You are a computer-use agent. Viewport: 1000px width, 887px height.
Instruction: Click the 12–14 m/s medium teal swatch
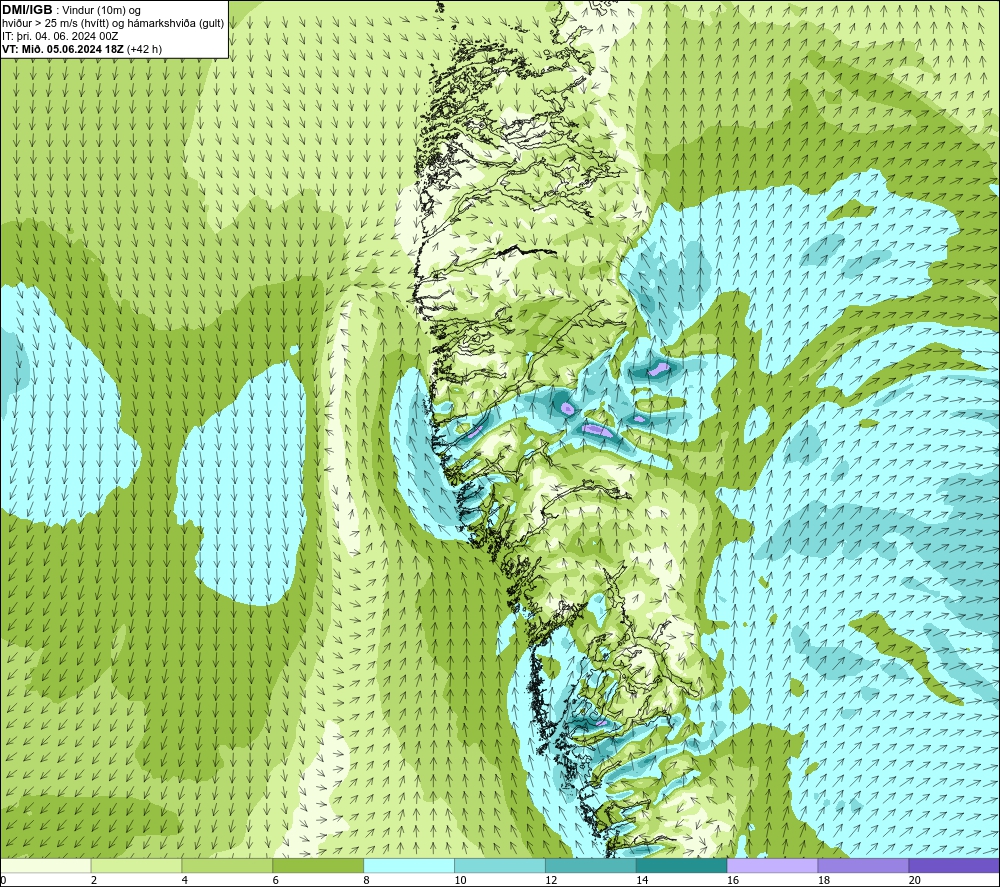pos(591,865)
